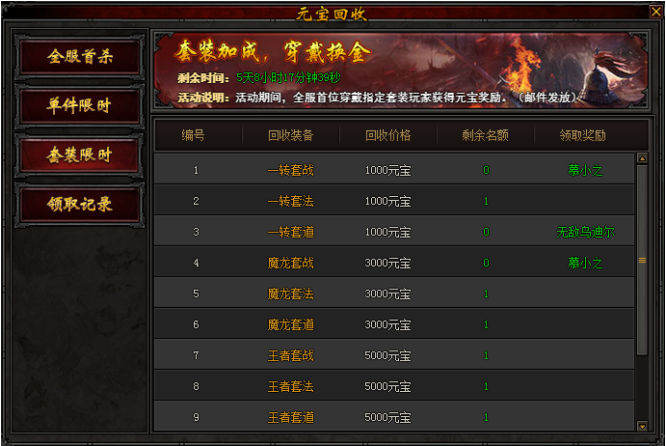
Task: Close the 元宝回收 window with the X icon
Action: (x=656, y=11)
